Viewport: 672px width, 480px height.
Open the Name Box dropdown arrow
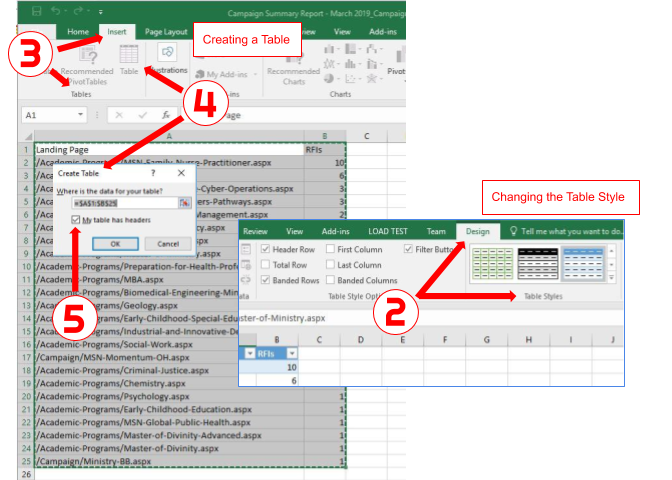coord(80,114)
